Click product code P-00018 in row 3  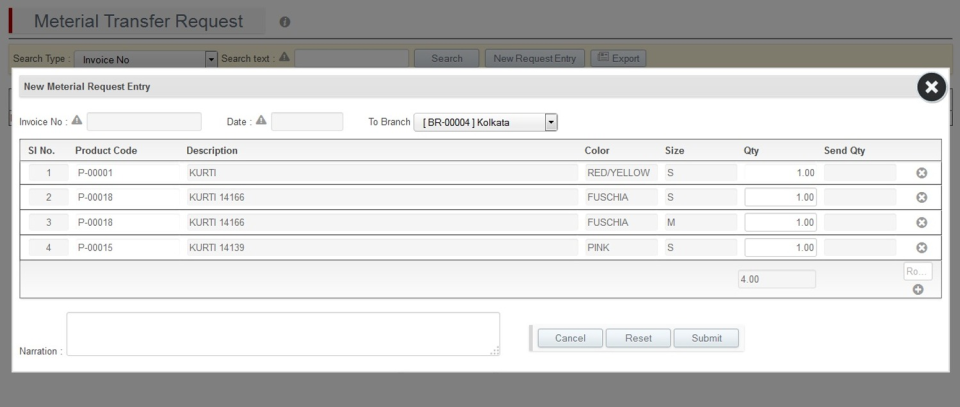(127, 222)
